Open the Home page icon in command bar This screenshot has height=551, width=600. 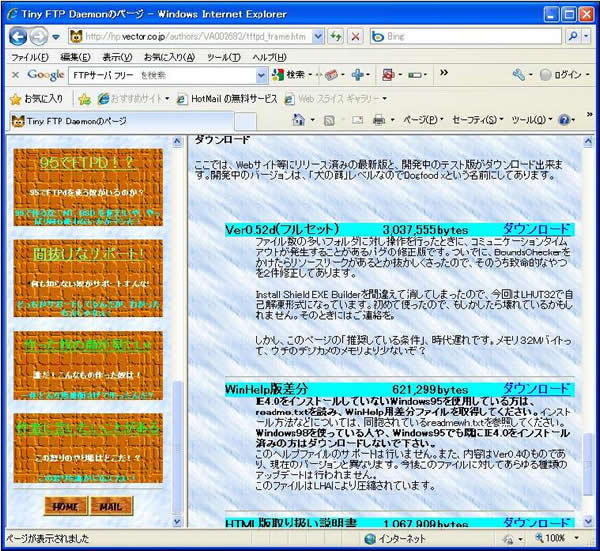coord(298,120)
